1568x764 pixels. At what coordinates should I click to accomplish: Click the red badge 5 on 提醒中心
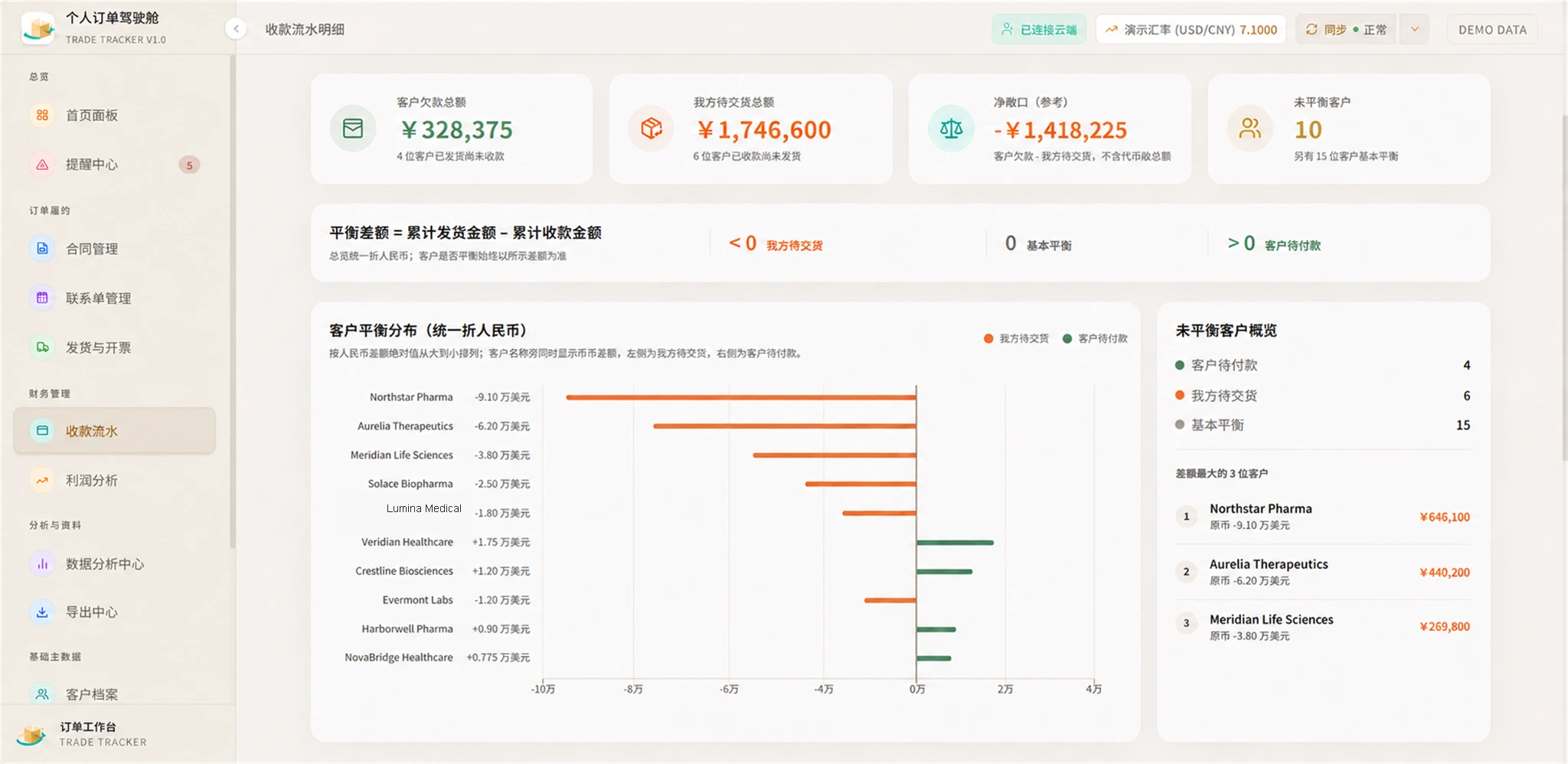189,165
